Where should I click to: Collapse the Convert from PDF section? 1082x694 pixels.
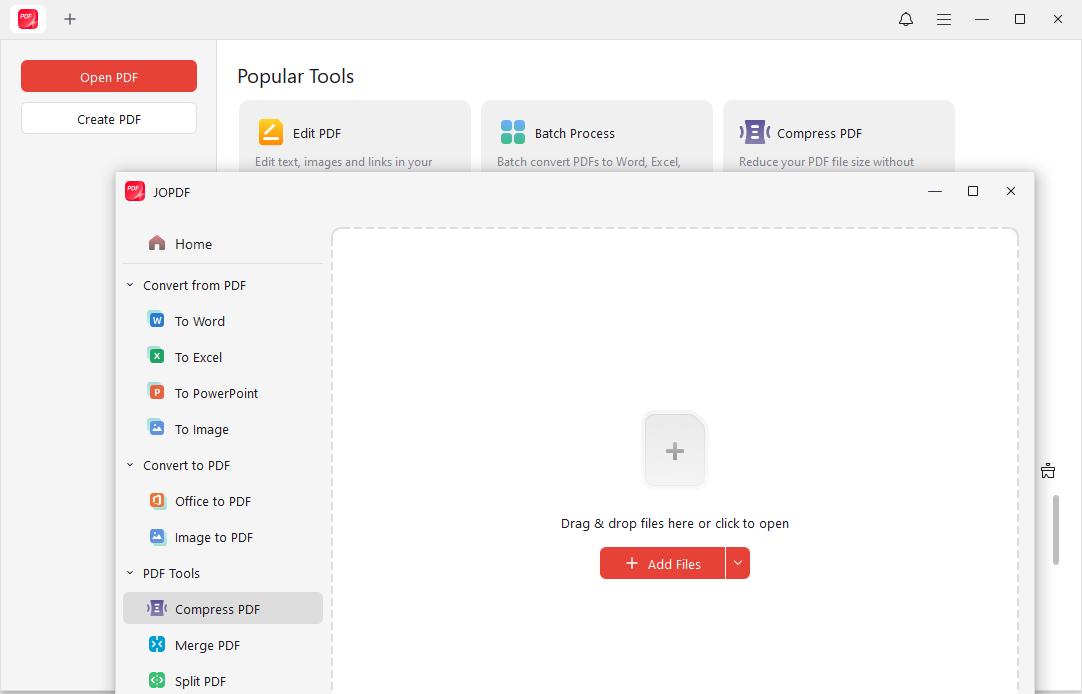coord(129,284)
